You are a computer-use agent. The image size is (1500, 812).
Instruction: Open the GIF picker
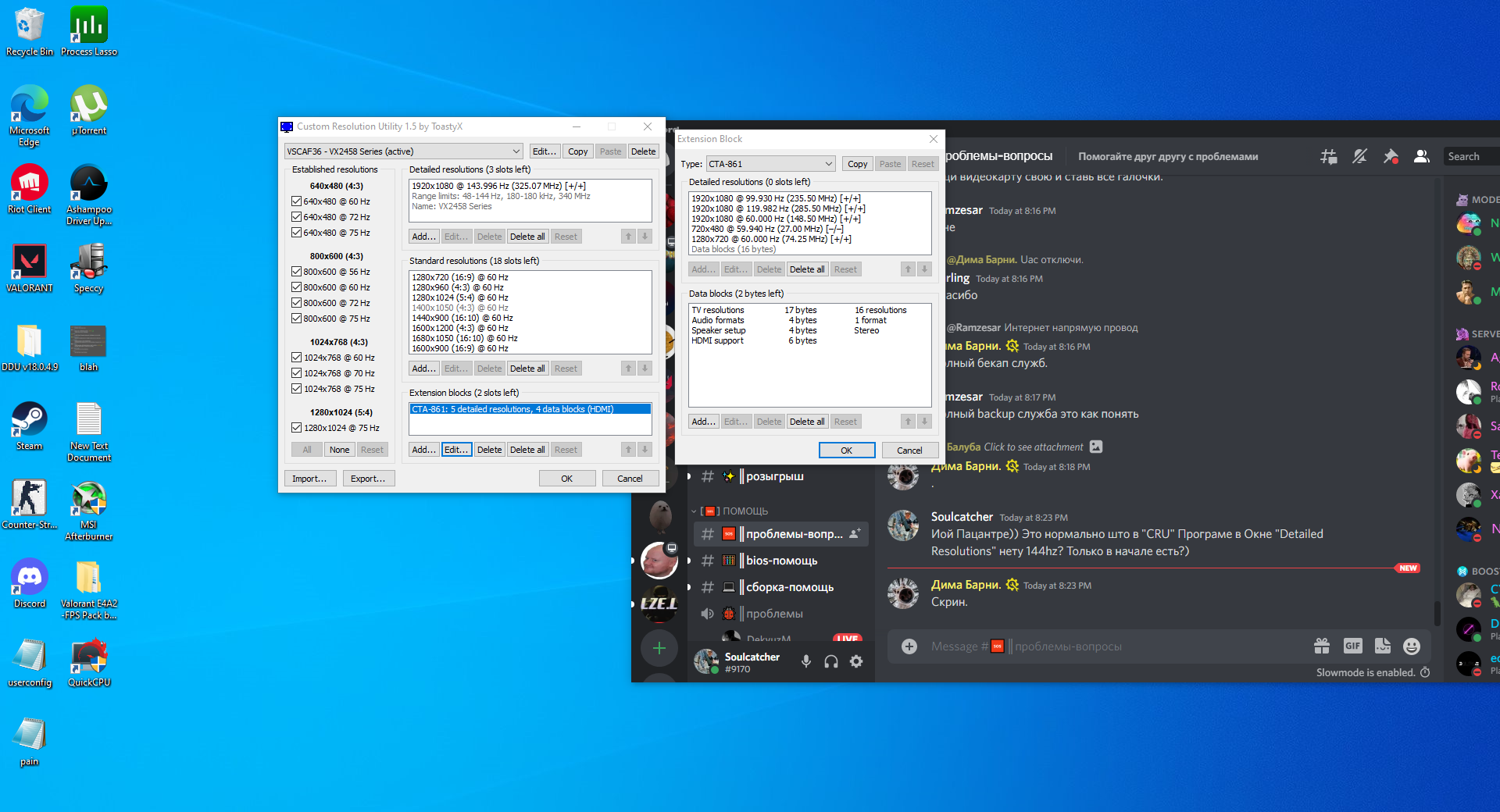coord(1352,646)
